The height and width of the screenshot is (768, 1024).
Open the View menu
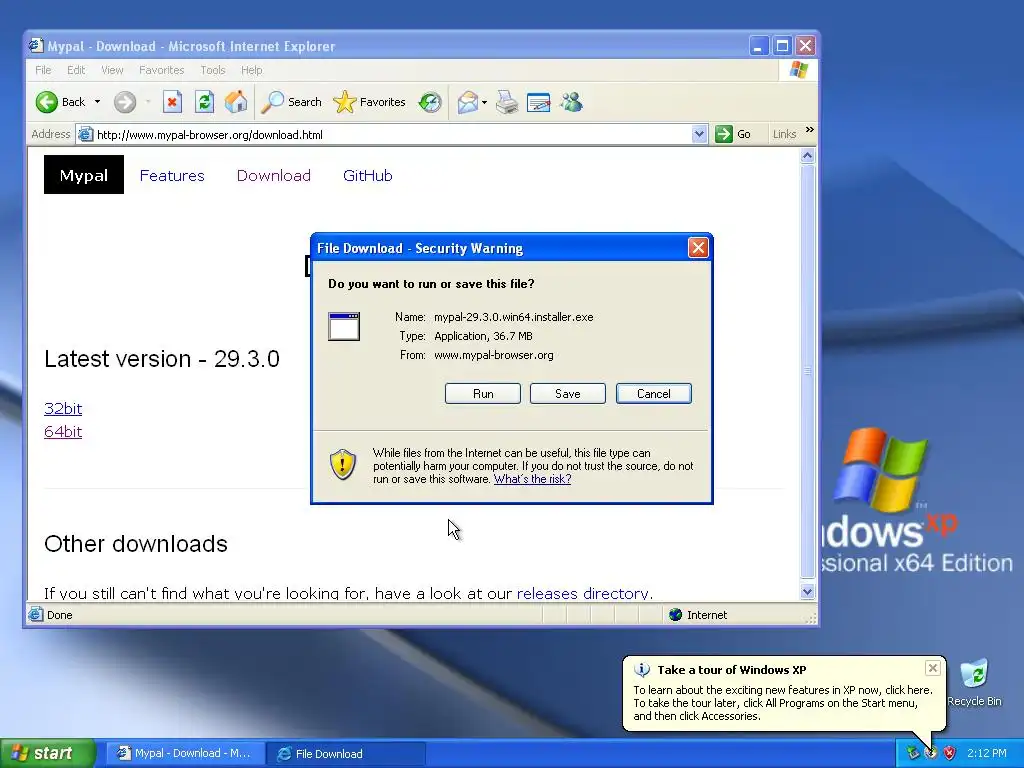coord(112,70)
